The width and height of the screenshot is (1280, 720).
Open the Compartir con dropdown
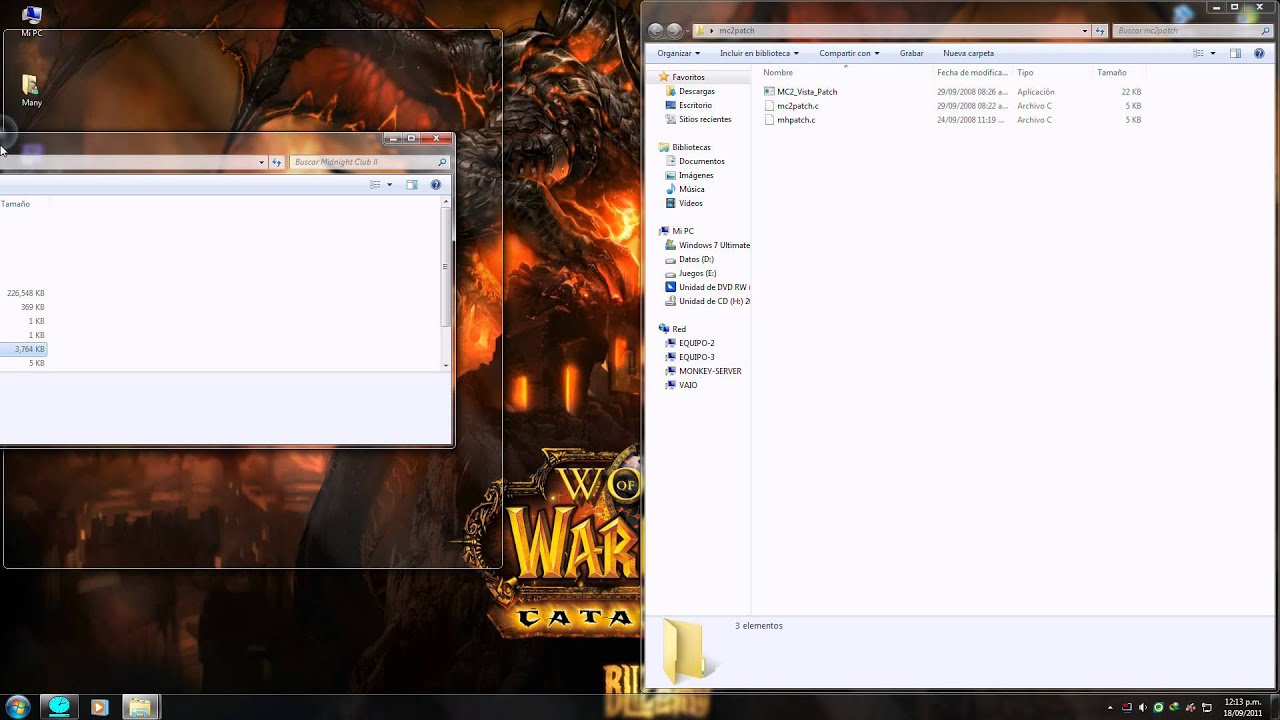[849, 53]
